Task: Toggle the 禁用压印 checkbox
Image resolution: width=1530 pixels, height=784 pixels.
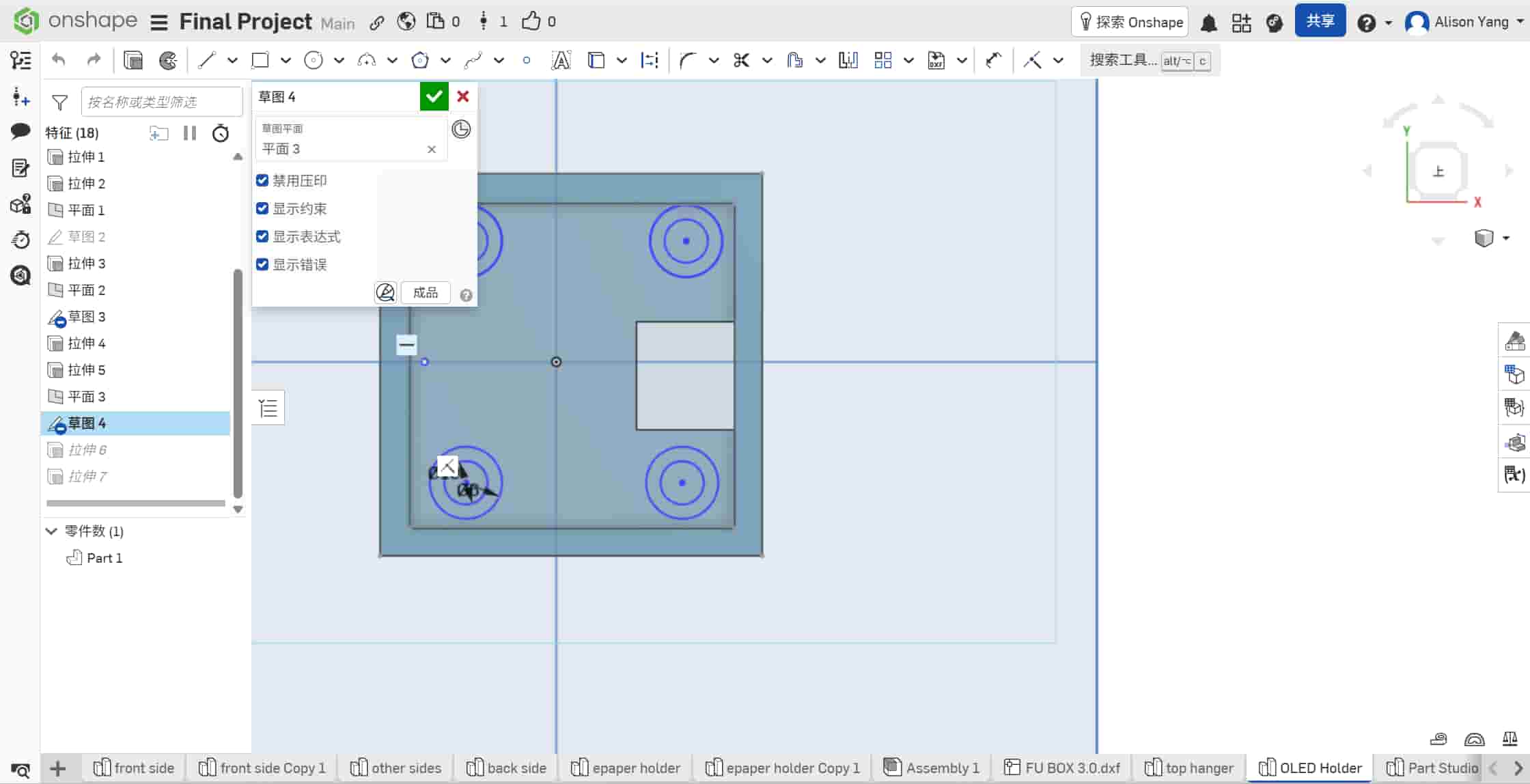Action: tap(262, 180)
